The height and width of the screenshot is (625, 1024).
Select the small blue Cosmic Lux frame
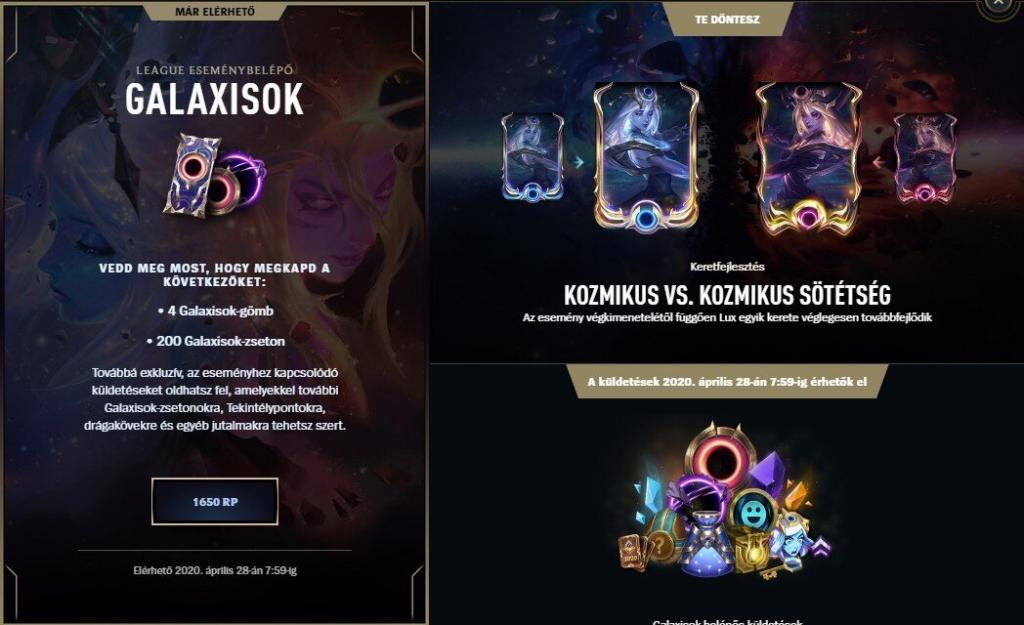pyautogui.click(x=532, y=157)
